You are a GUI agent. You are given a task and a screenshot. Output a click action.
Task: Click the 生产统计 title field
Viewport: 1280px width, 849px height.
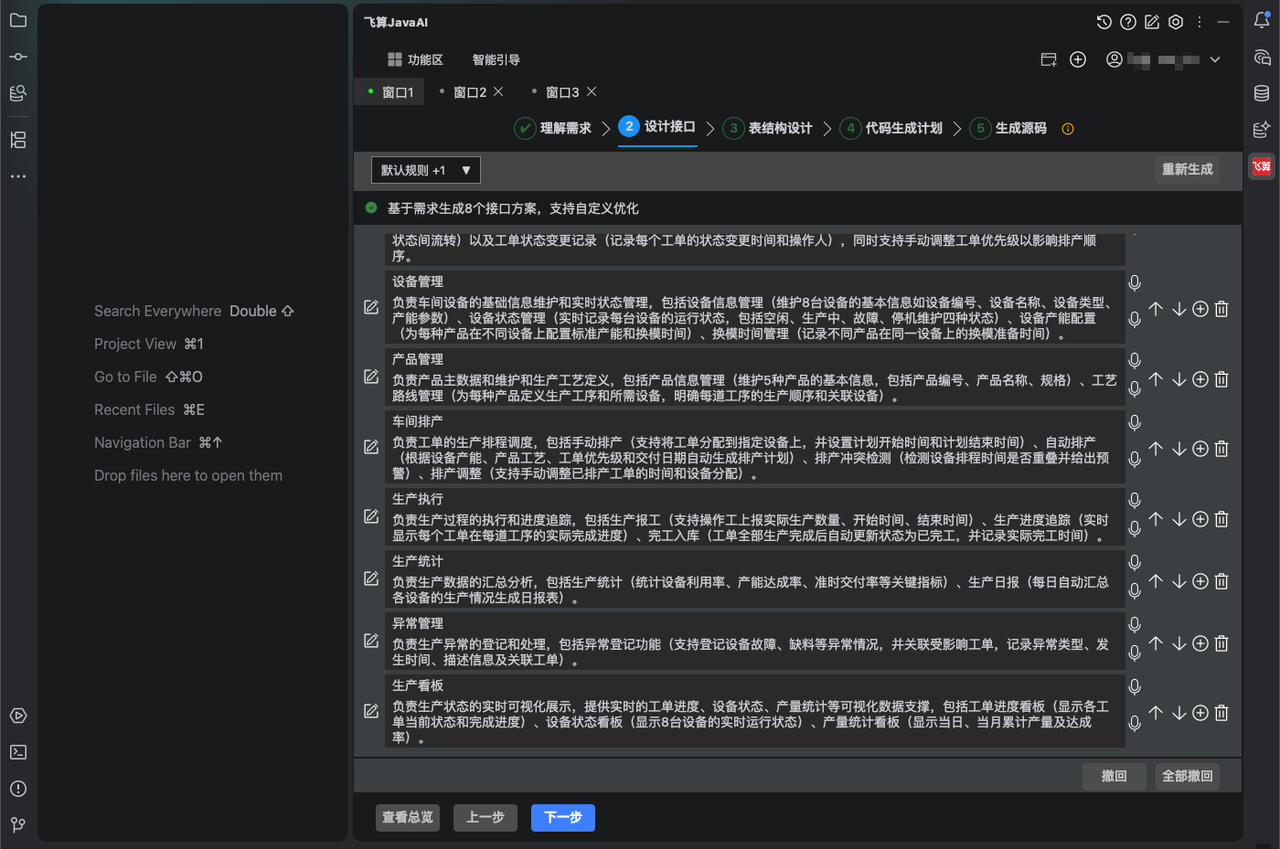pyautogui.click(x=755, y=561)
